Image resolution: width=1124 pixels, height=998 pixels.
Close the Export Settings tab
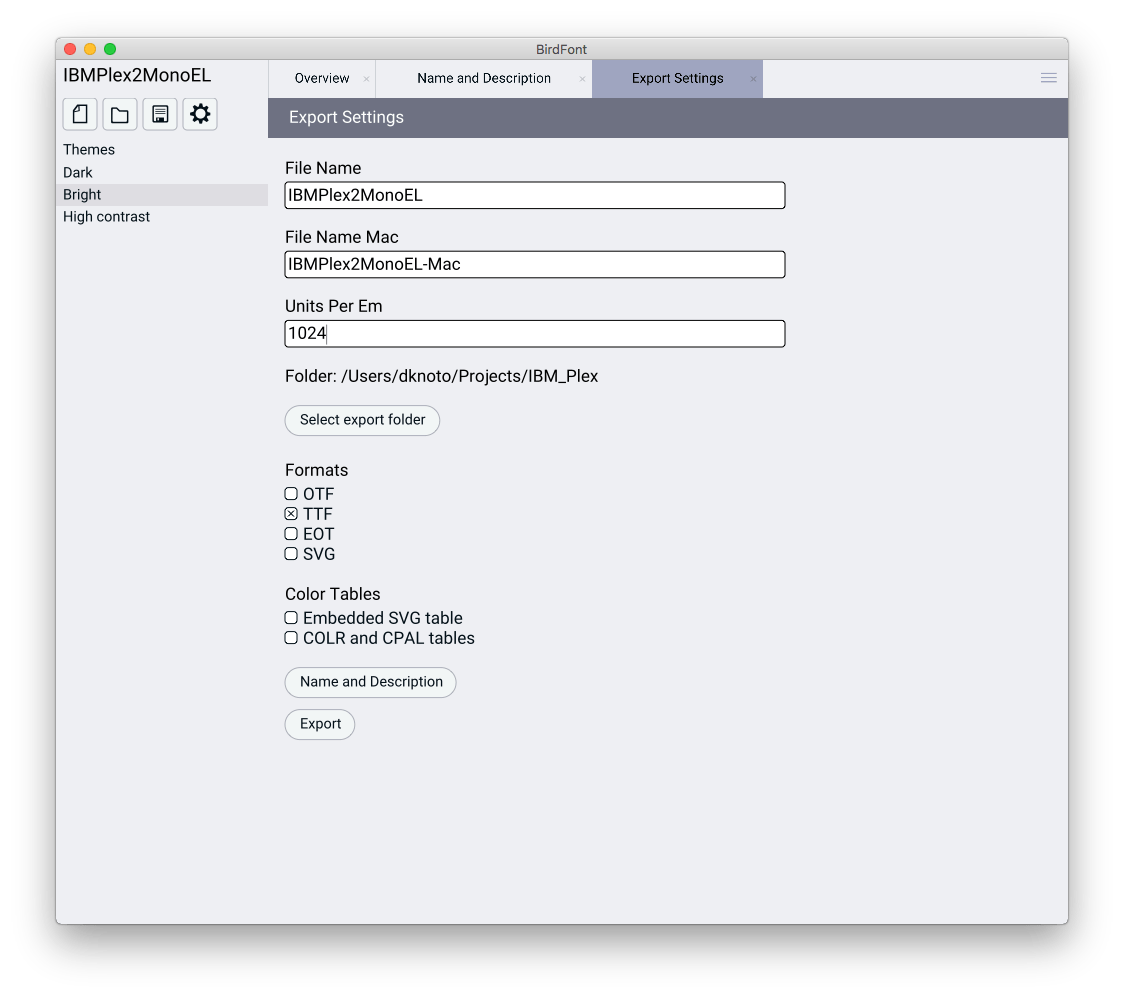[753, 79]
